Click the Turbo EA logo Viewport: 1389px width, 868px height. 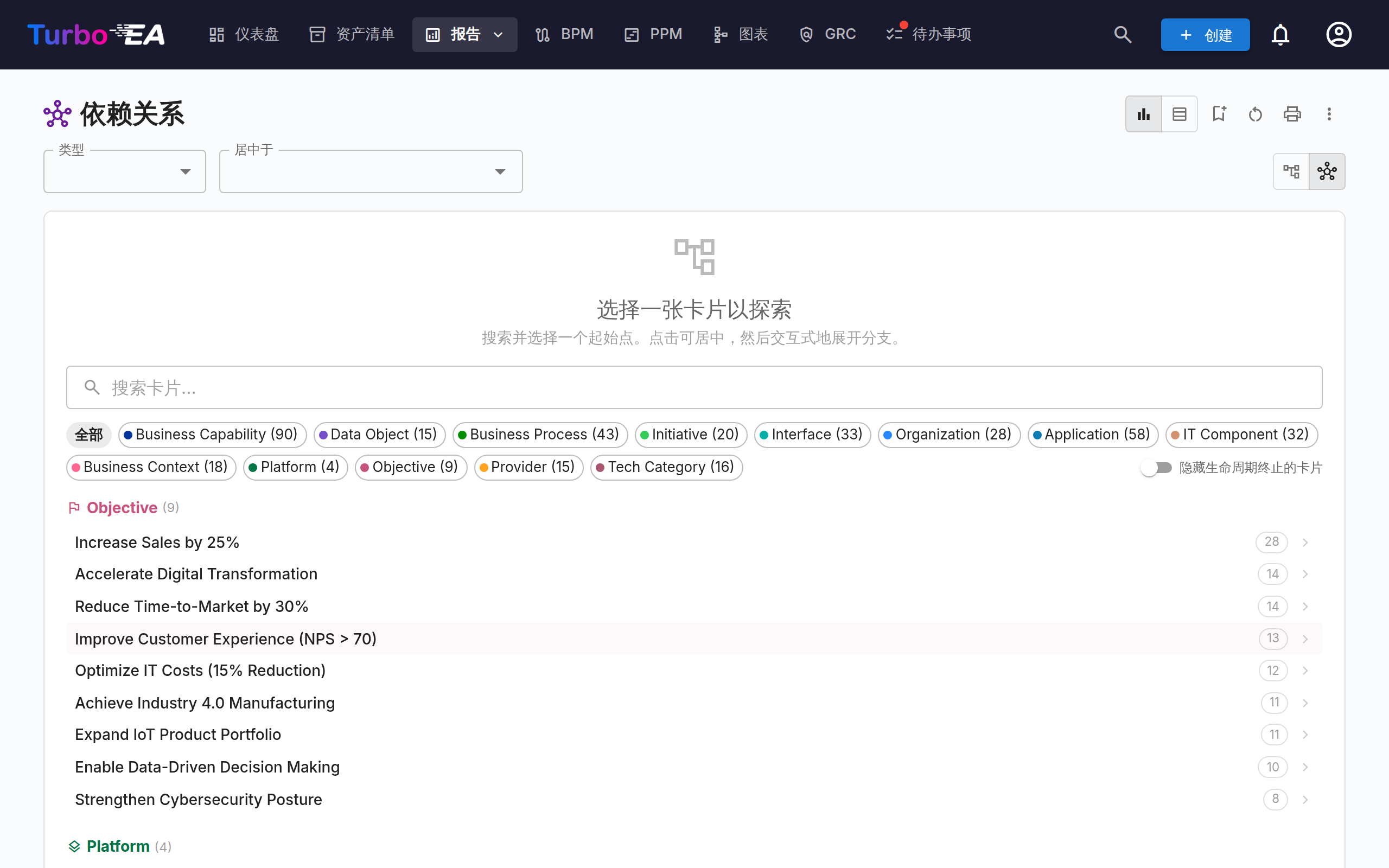point(96,34)
